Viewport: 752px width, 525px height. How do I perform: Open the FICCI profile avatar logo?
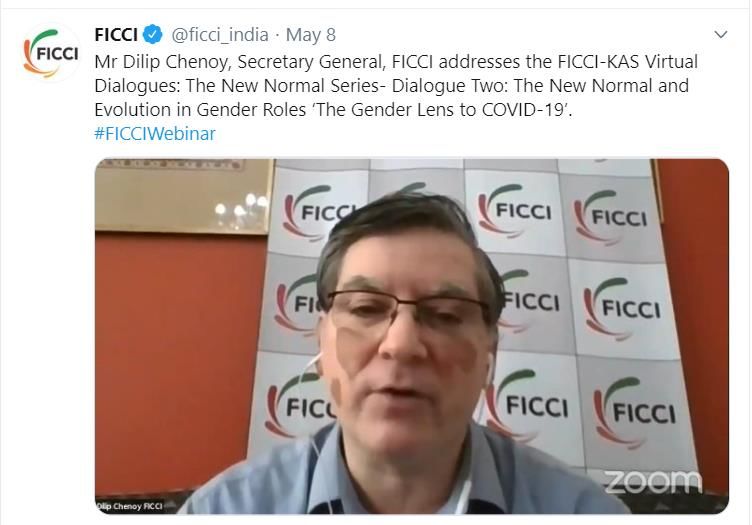(x=51, y=52)
